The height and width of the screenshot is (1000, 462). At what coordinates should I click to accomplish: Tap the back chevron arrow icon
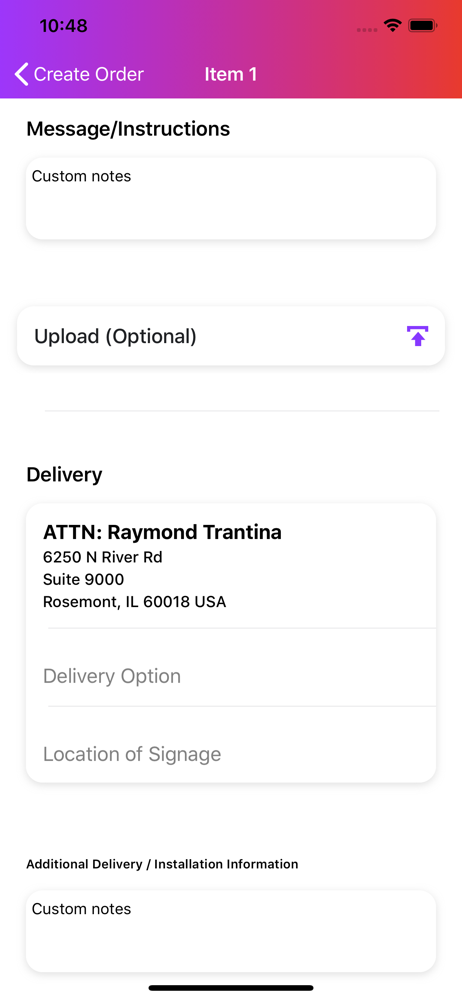pyautogui.click(x=22, y=75)
